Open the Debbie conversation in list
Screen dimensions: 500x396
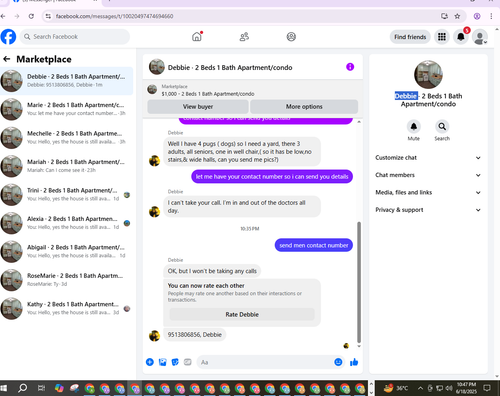coord(66,81)
